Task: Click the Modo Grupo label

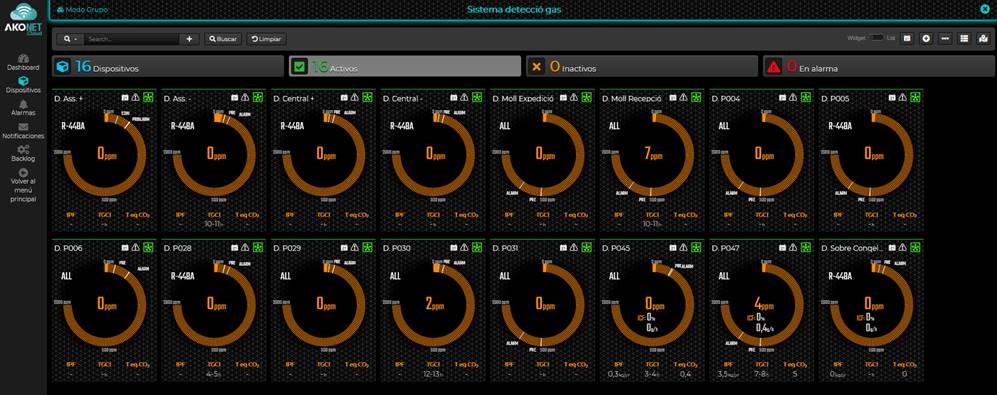Action: coord(82,10)
